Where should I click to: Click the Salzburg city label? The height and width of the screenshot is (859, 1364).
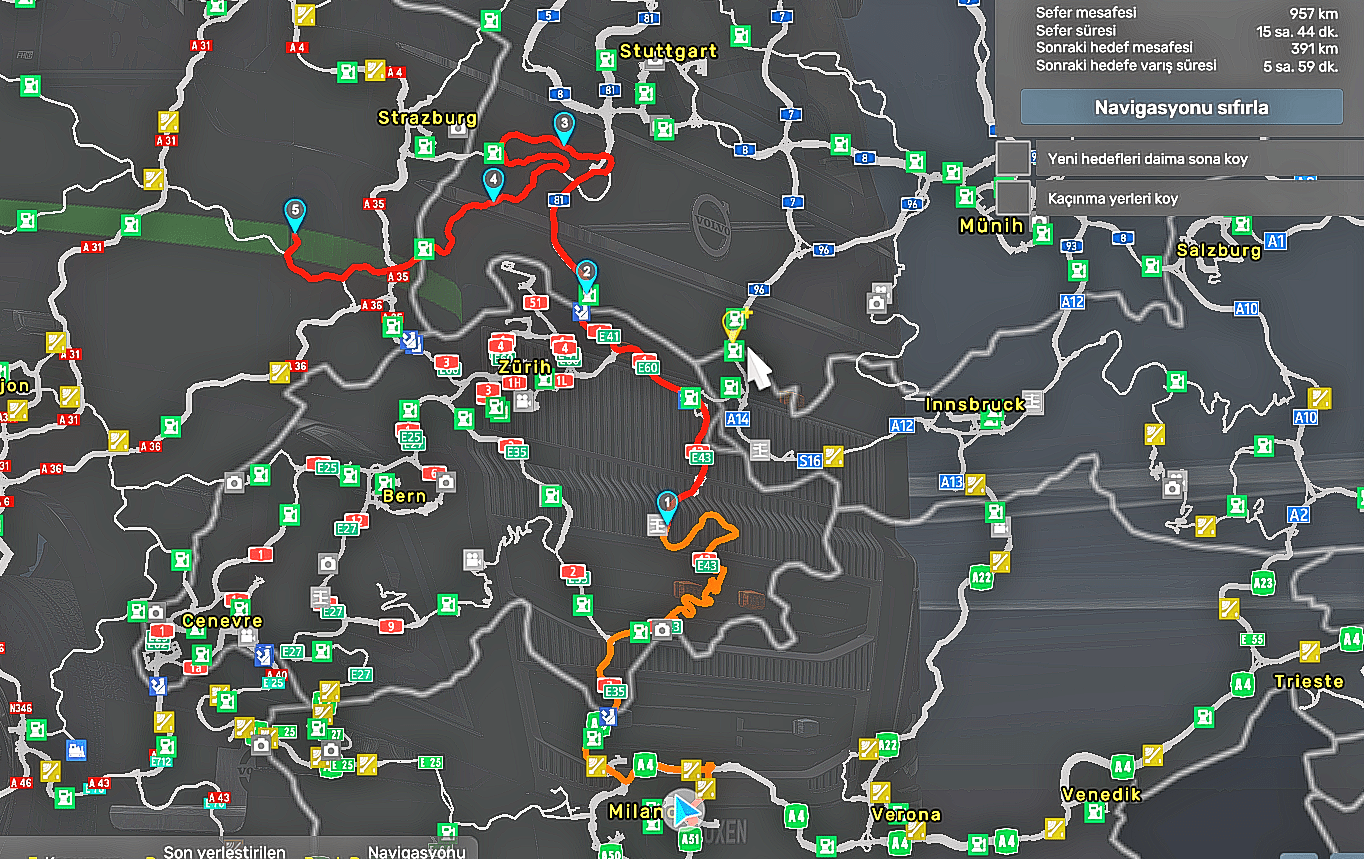(x=1219, y=251)
